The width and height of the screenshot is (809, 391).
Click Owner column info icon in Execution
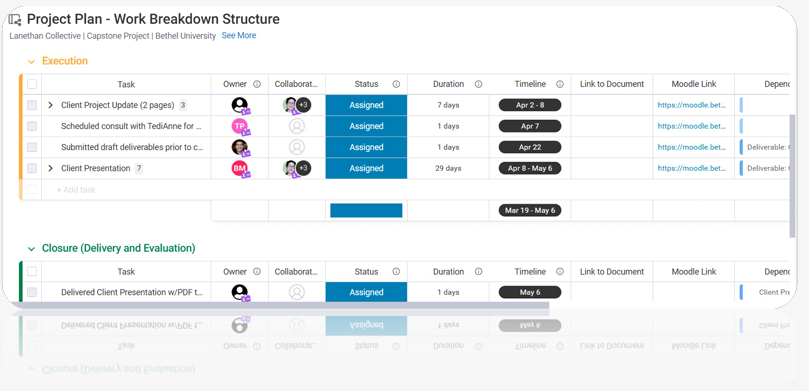click(257, 84)
